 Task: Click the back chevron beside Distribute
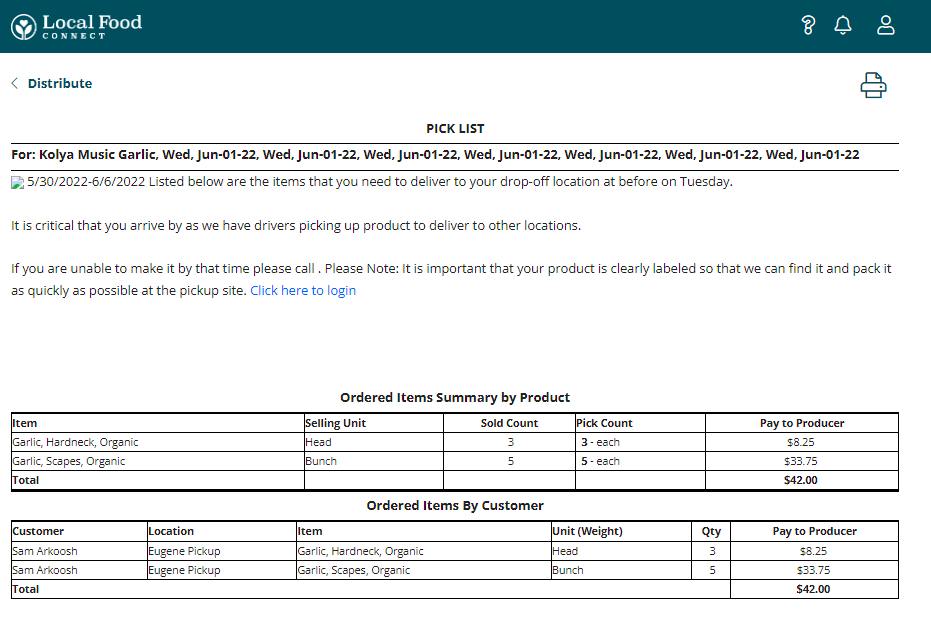(15, 83)
